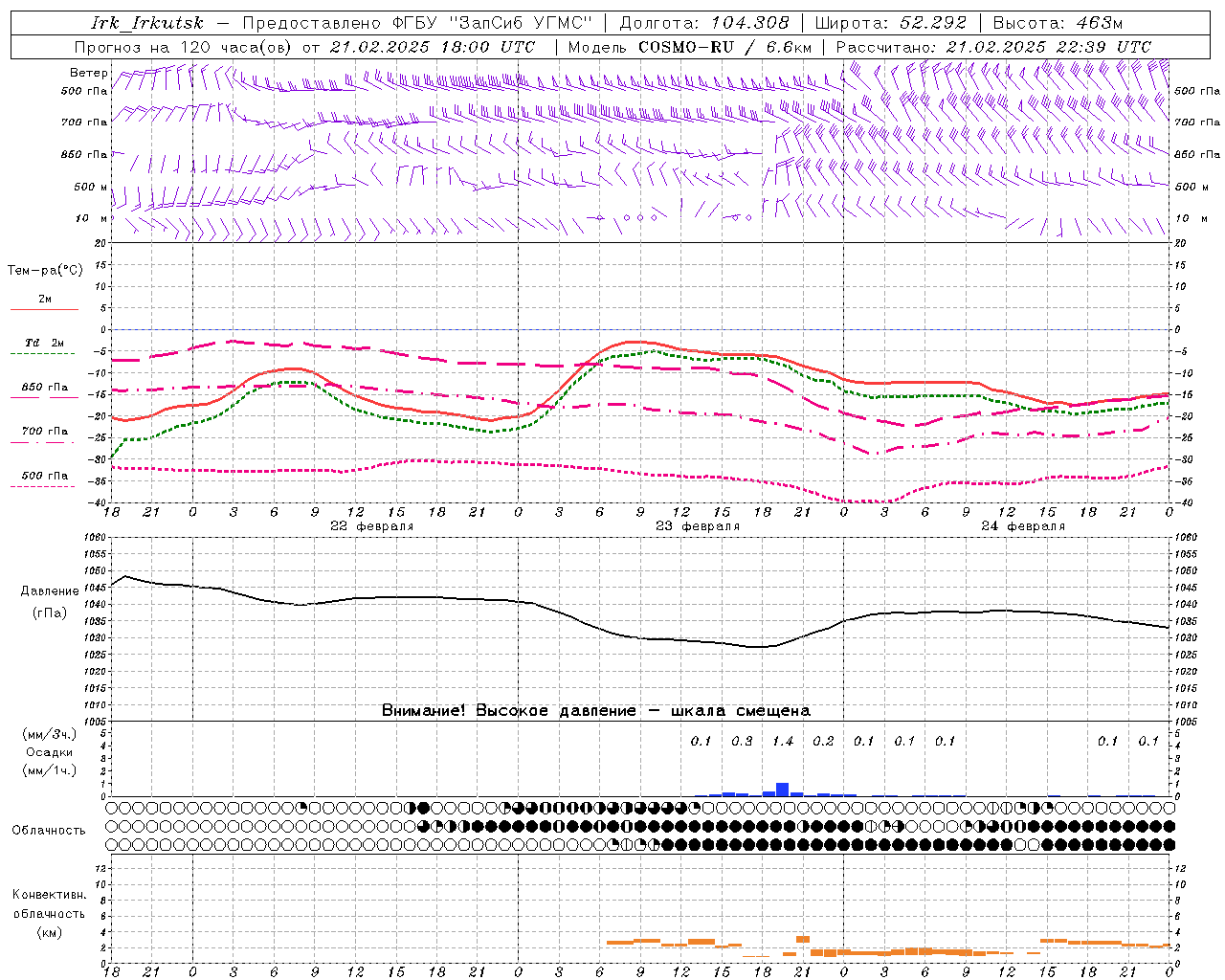1225x980 pixels.
Task: Select the 'Прогноз на 120 часа(ов)' forecast text
Action: pos(184,47)
